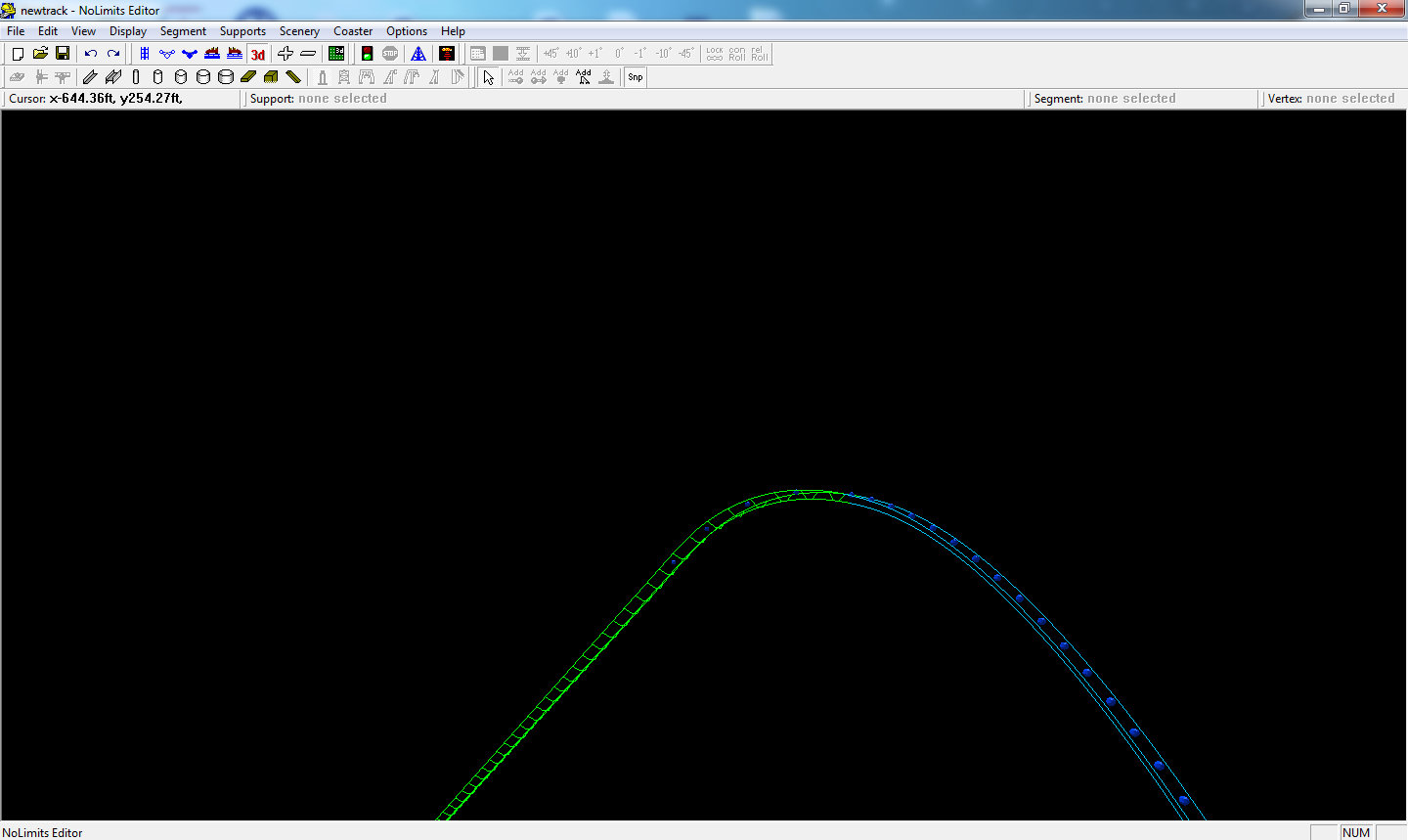Open the View menu
This screenshot has width=1408, height=840.
click(83, 31)
